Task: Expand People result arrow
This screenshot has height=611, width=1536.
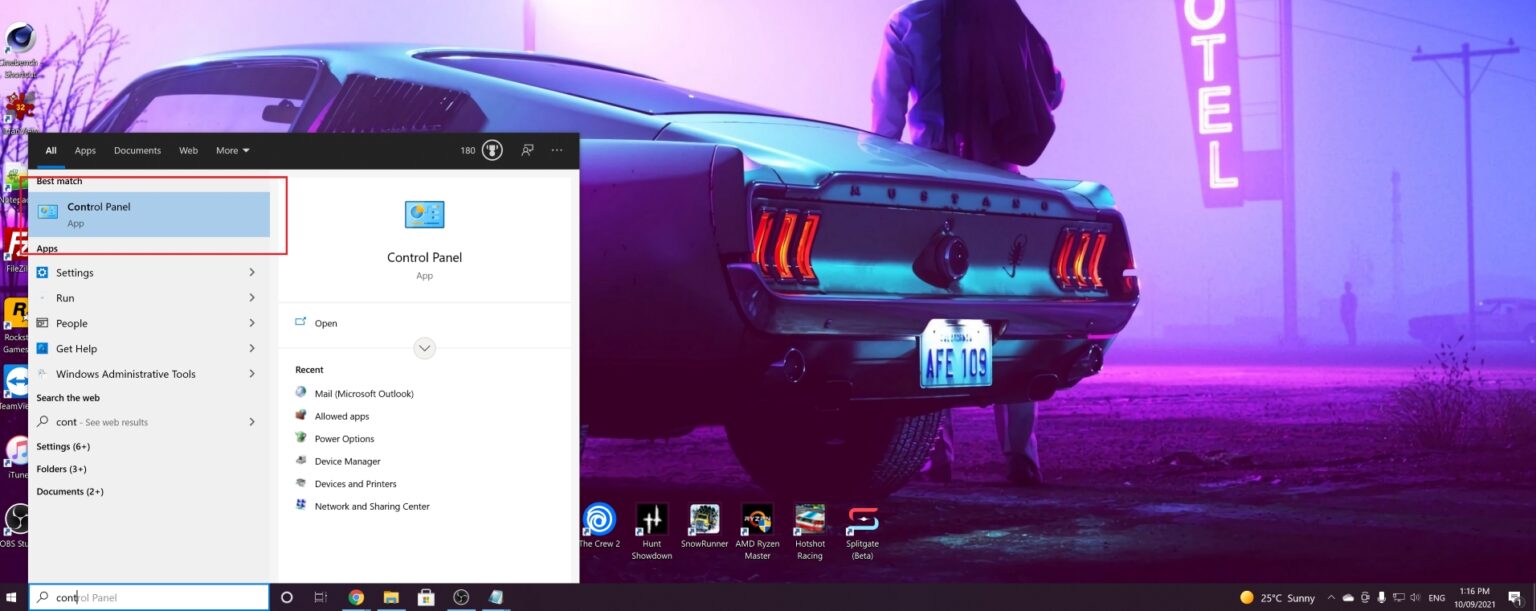Action: [x=251, y=323]
